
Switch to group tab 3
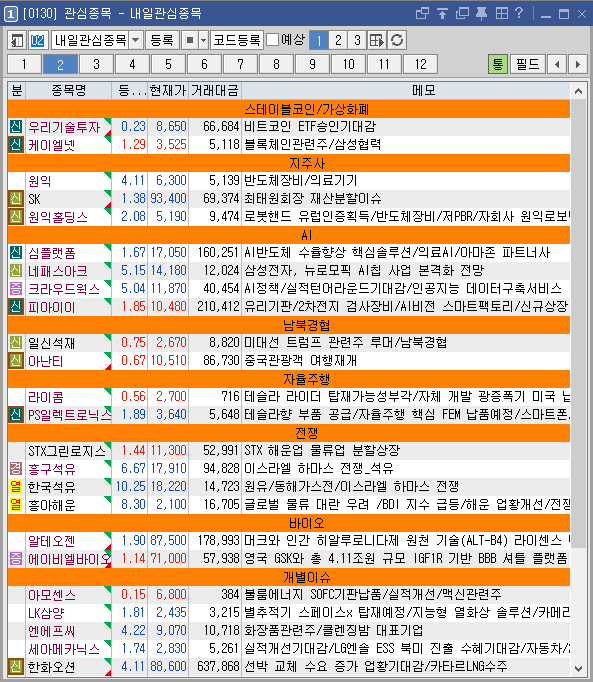point(97,64)
